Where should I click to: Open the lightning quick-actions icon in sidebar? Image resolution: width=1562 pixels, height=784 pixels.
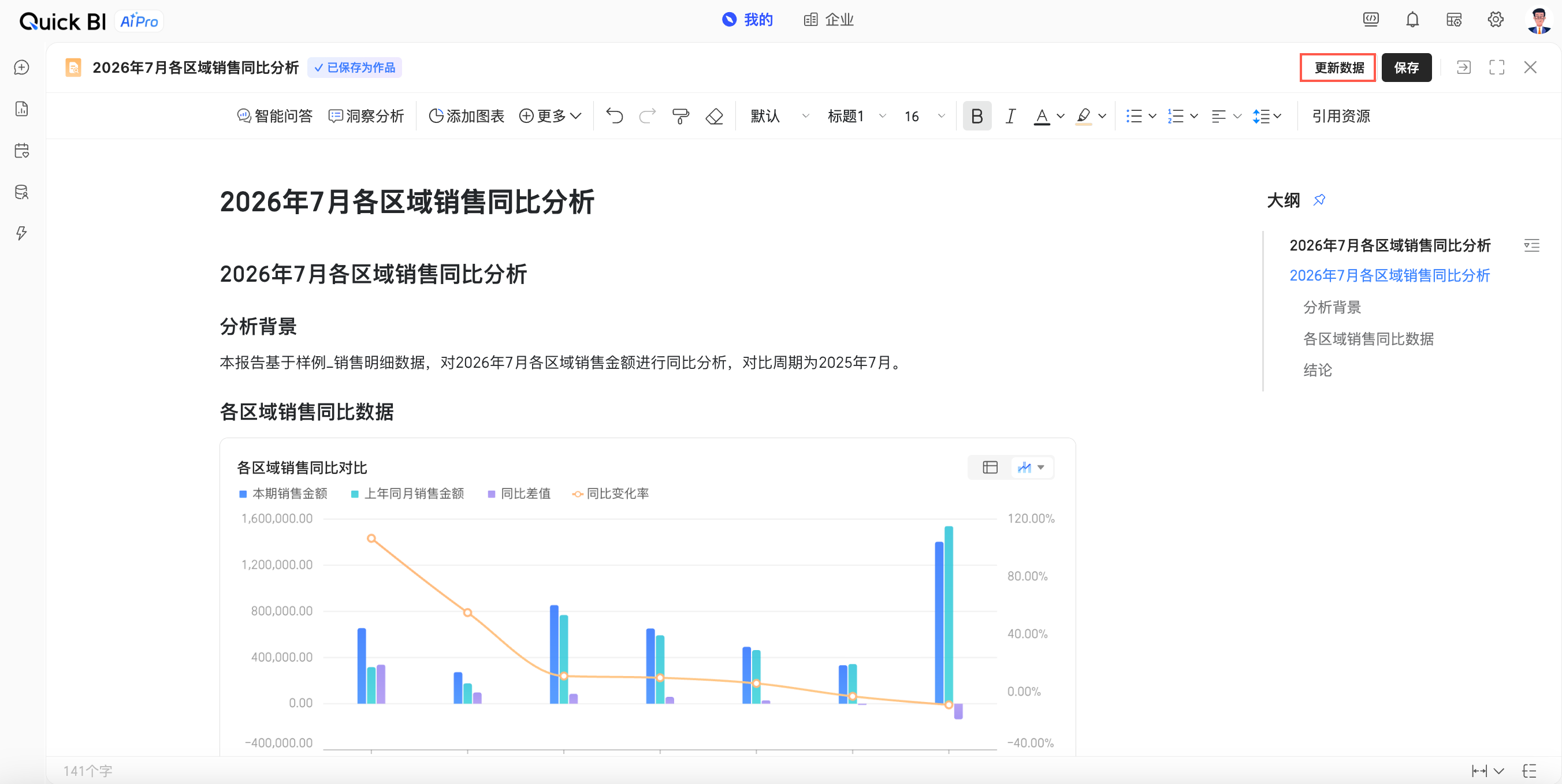[22, 233]
